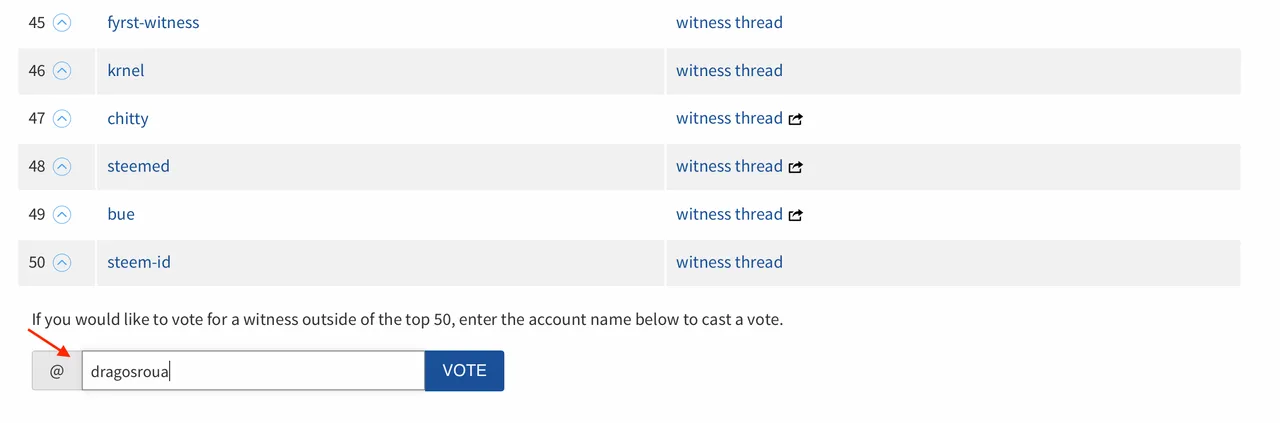Upvote witness steemed at rank 48
This screenshot has width=1280, height=423.
click(x=62, y=166)
